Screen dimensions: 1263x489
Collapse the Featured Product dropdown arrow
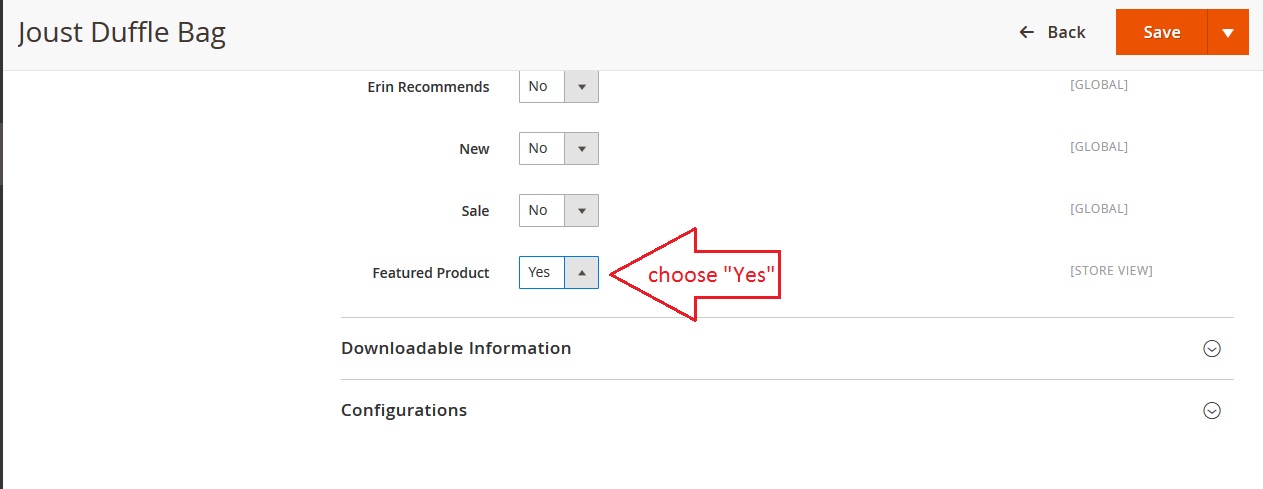[581, 273]
